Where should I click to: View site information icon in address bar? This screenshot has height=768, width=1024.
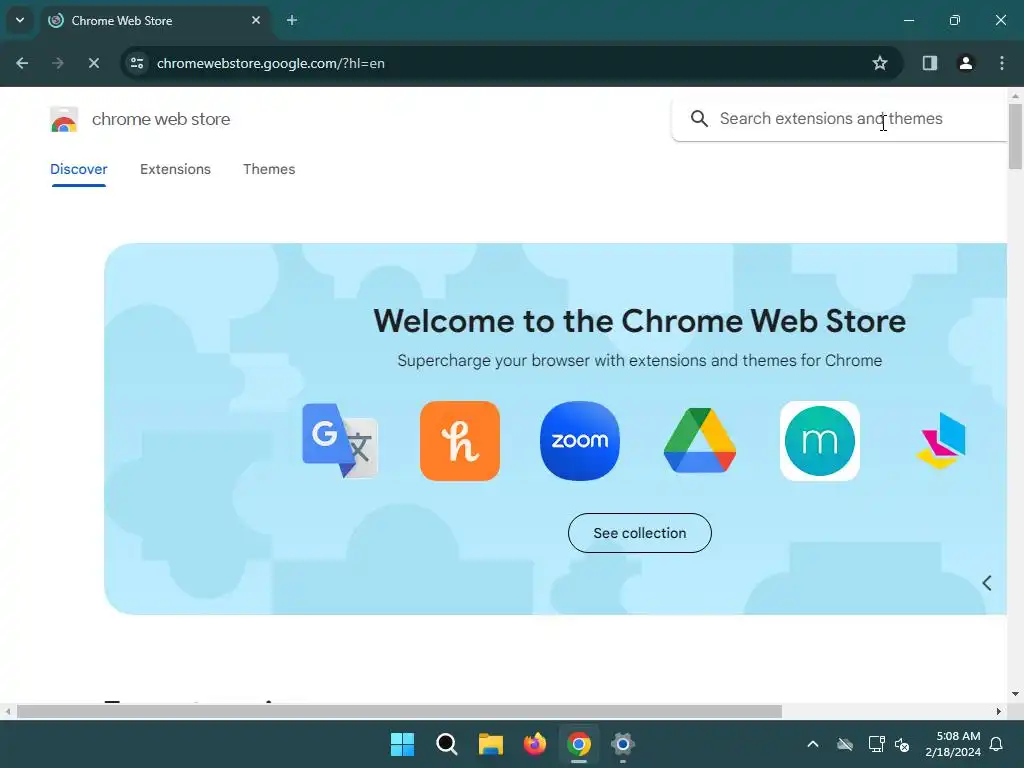click(x=137, y=63)
